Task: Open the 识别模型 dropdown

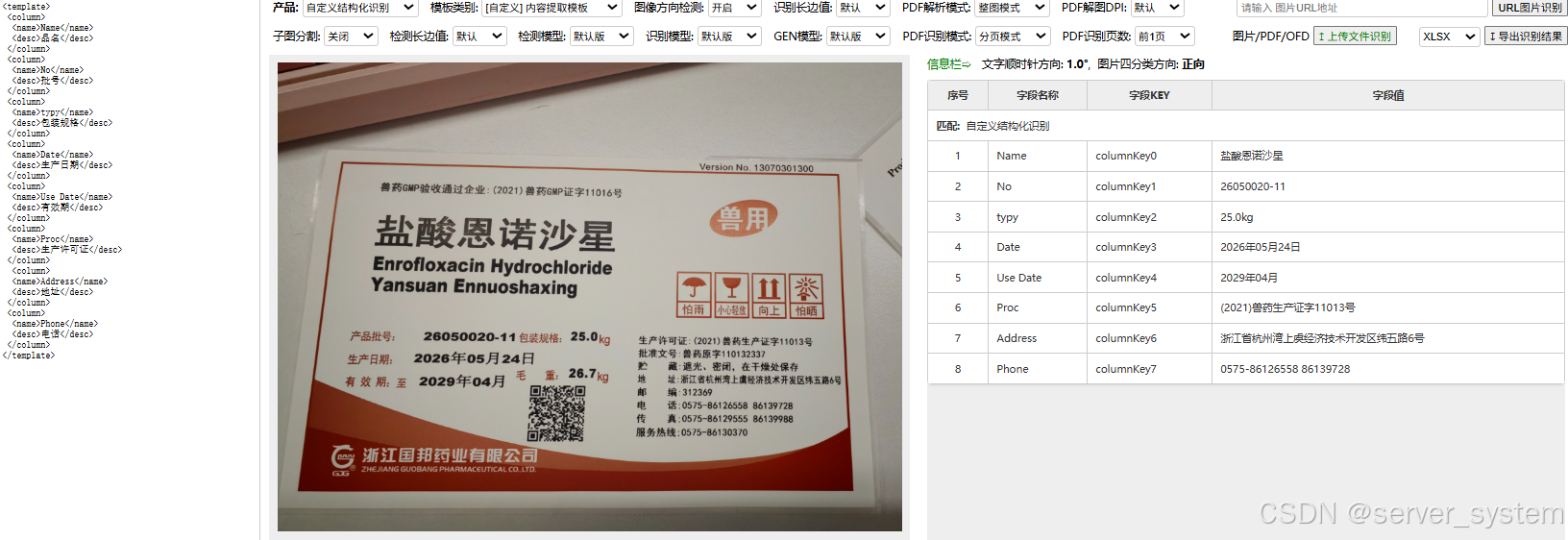Action: point(729,37)
